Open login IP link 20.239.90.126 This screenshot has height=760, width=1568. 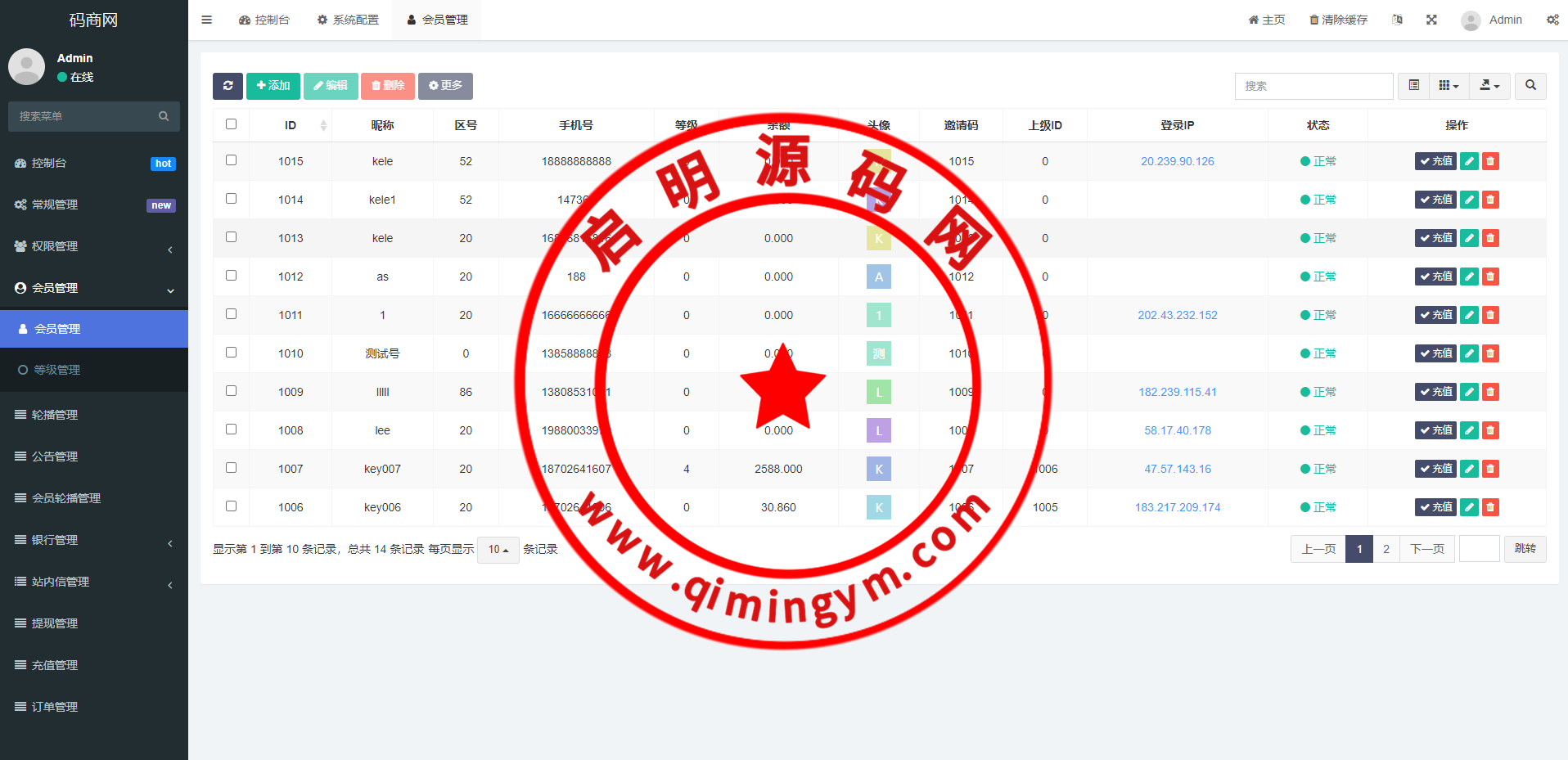[x=1177, y=161]
